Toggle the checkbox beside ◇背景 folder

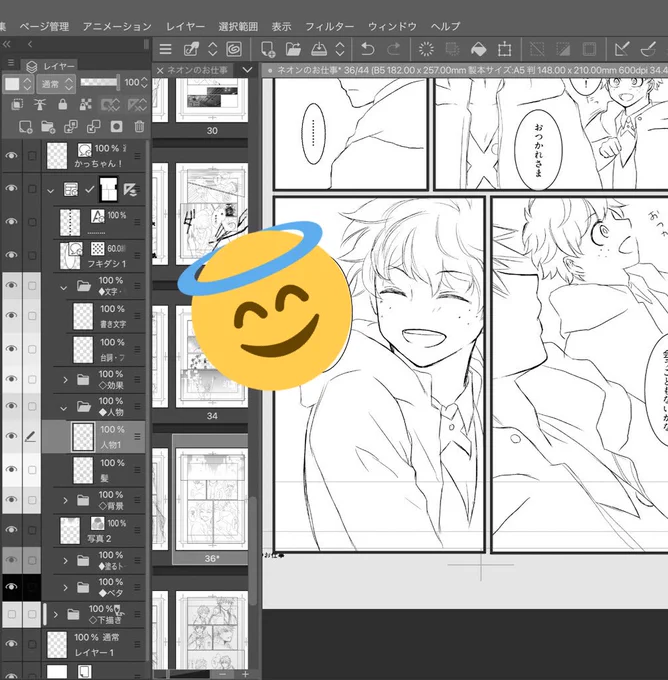[x=32, y=500]
